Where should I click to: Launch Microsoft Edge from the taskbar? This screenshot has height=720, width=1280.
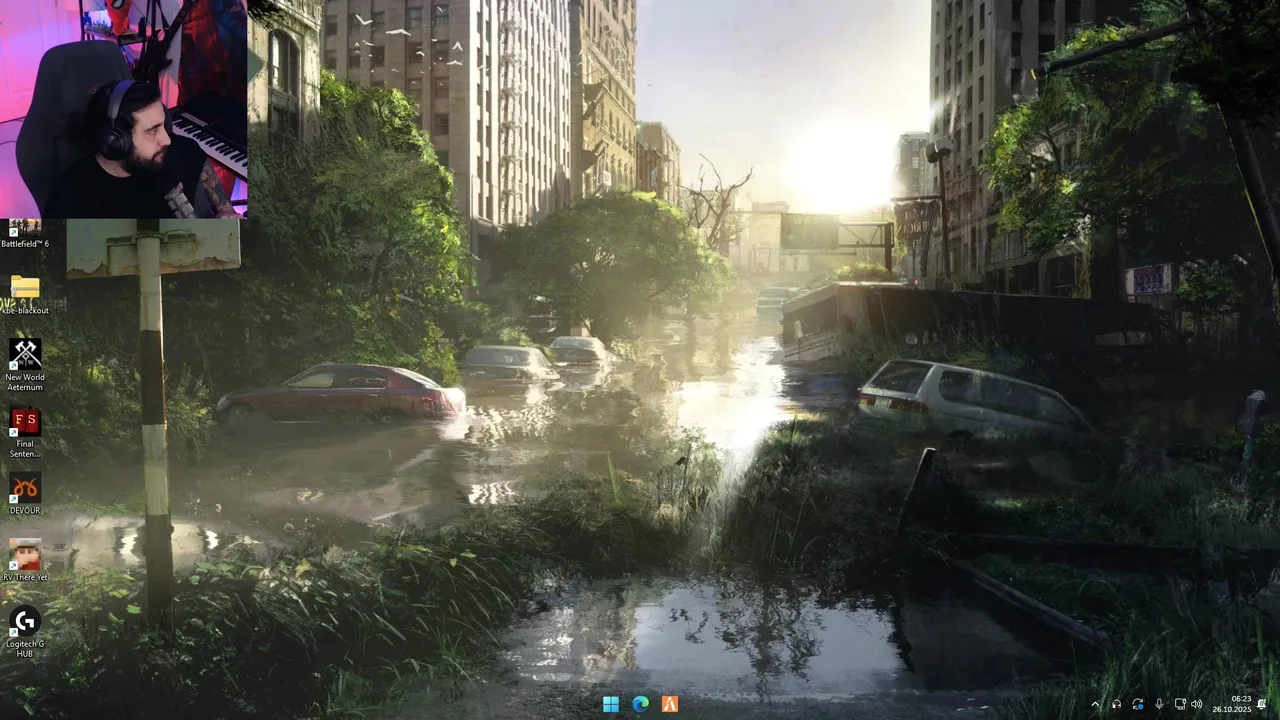pos(641,704)
